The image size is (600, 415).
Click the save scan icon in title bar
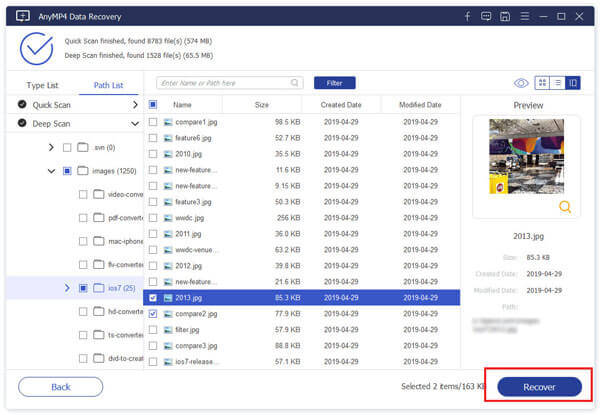tap(507, 16)
